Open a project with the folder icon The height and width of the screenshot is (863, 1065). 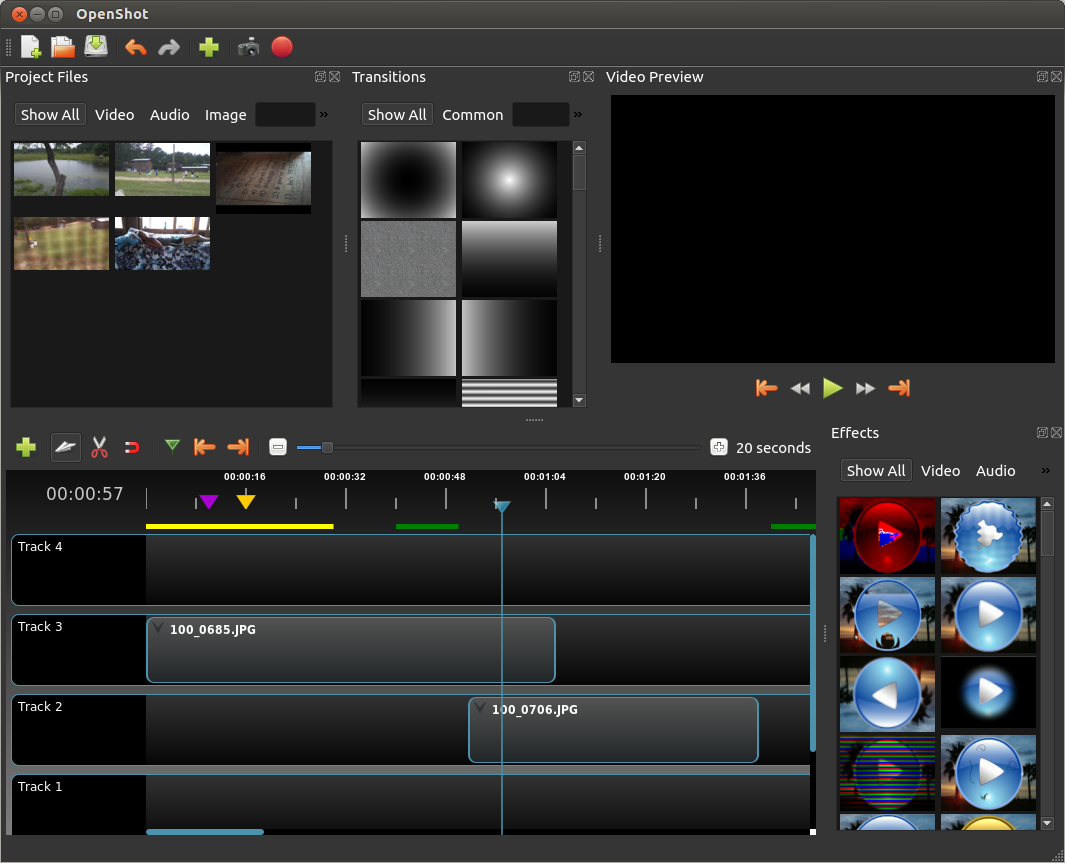63,47
